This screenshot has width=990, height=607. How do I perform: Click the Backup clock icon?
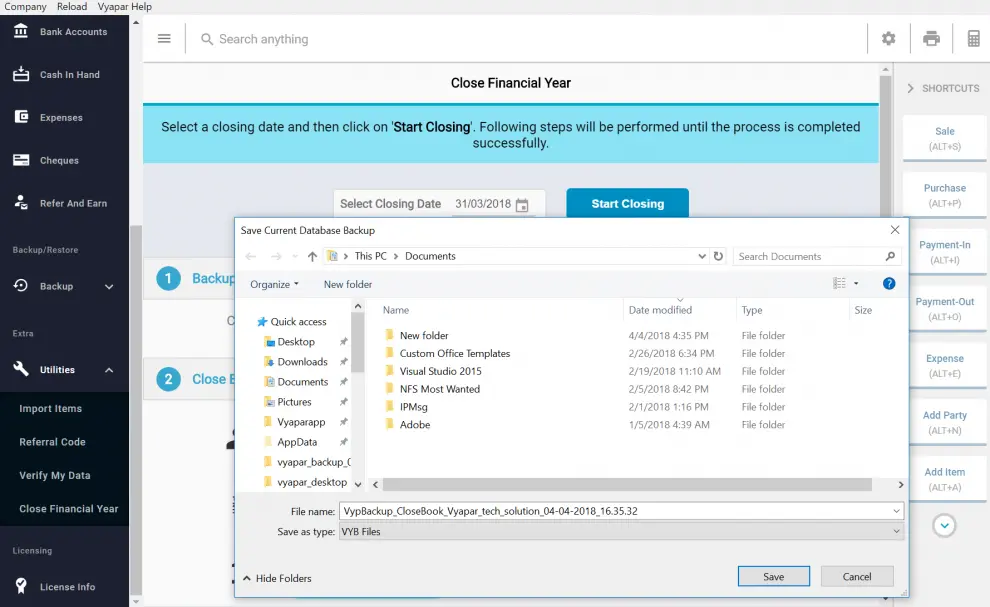21,285
